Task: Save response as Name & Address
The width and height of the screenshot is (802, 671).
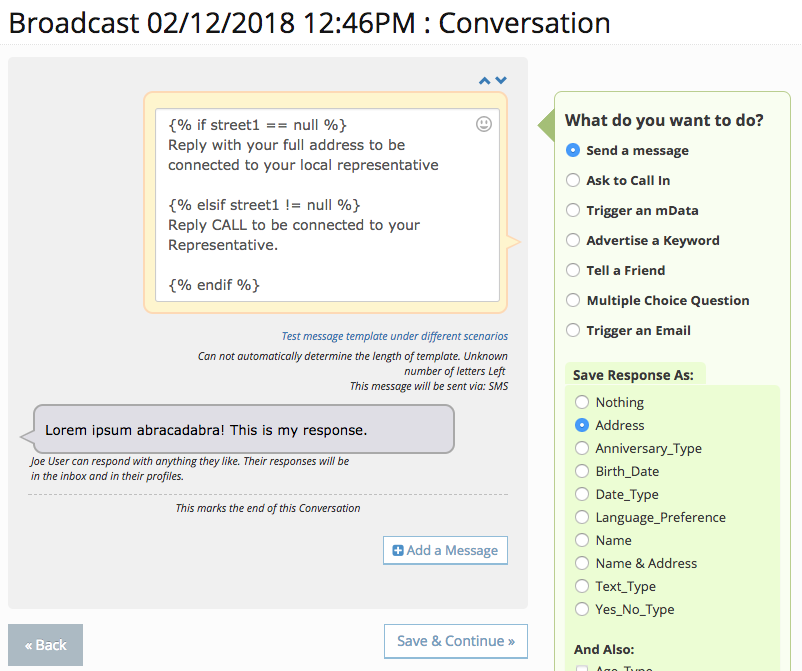Action: click(582, 563)
